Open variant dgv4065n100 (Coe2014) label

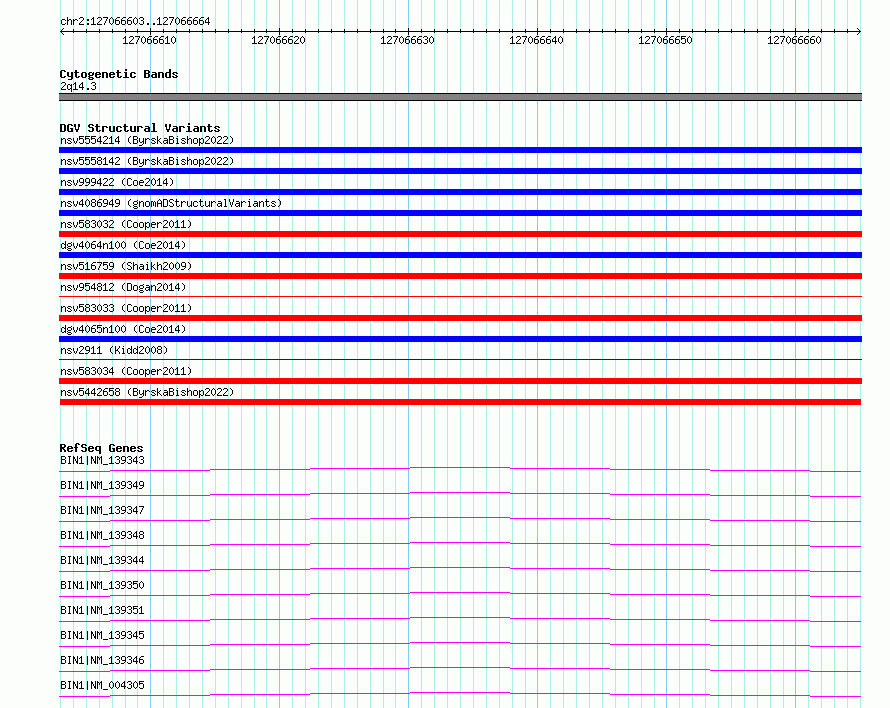(x=123, y=329)
